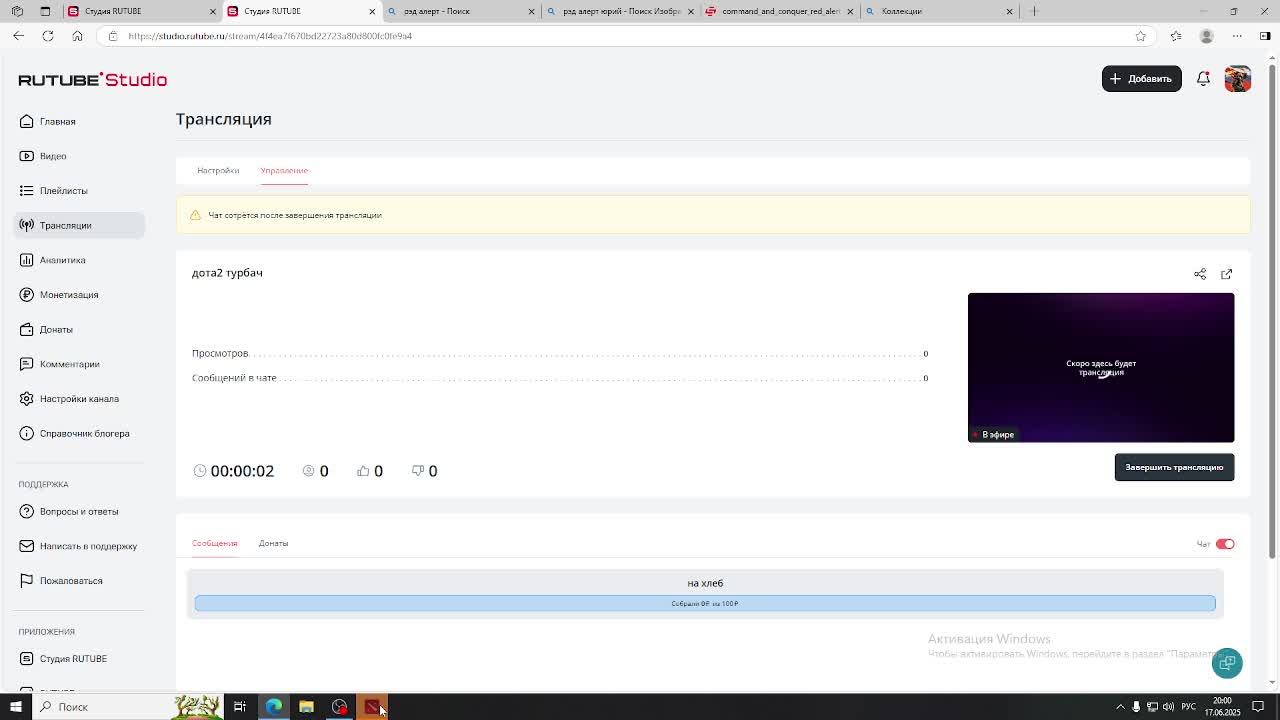Image resolution: width=1280 pixels, height=720 pixels.
Task: Open the support chat bubble widget
Action: [x=1227, y=663]
